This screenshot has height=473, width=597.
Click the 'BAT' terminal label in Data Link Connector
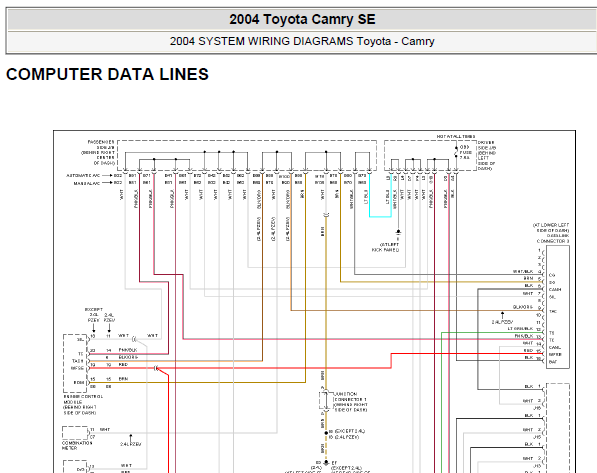coord(552,362)
